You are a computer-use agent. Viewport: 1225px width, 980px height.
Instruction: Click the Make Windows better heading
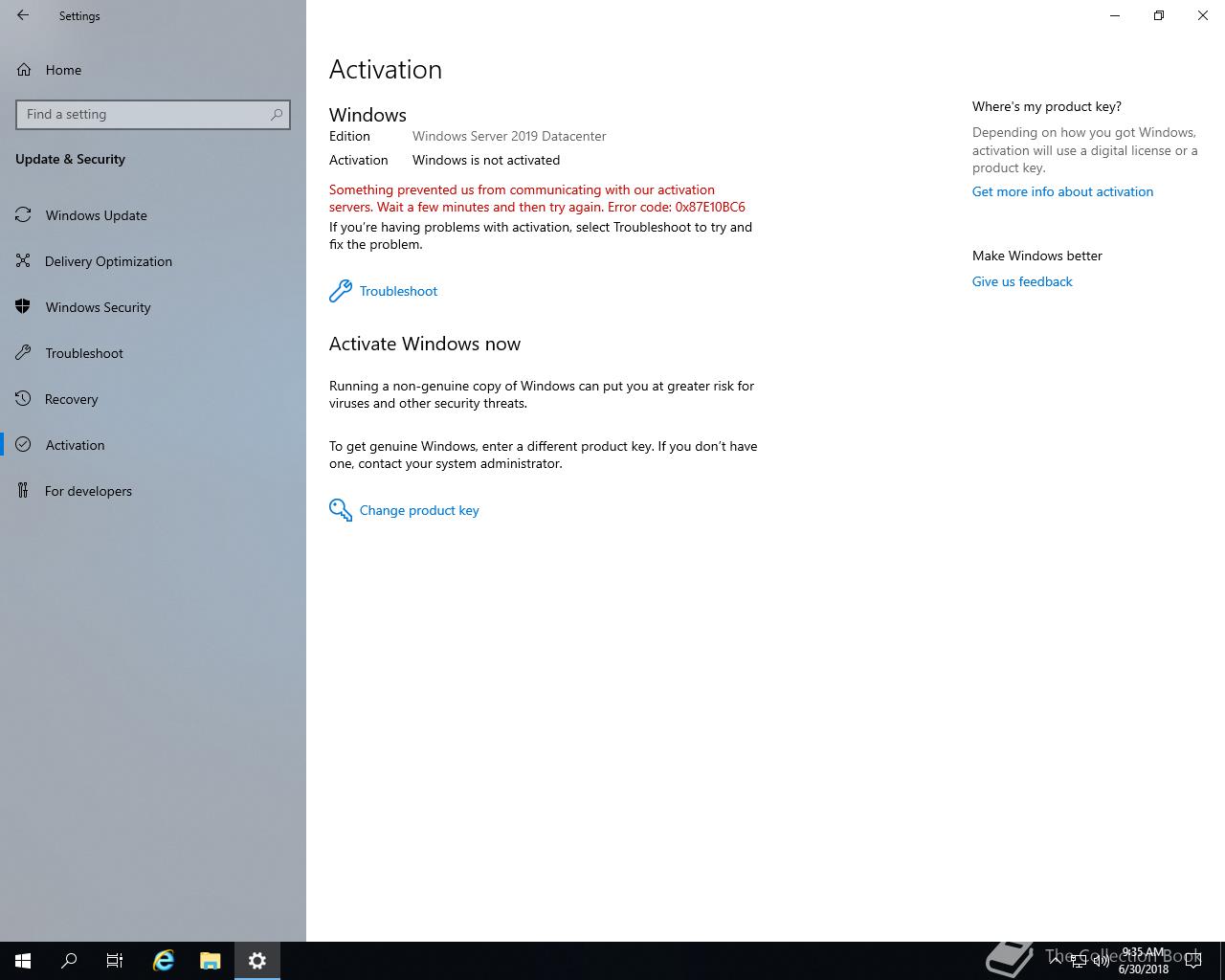pos(1037,256)
